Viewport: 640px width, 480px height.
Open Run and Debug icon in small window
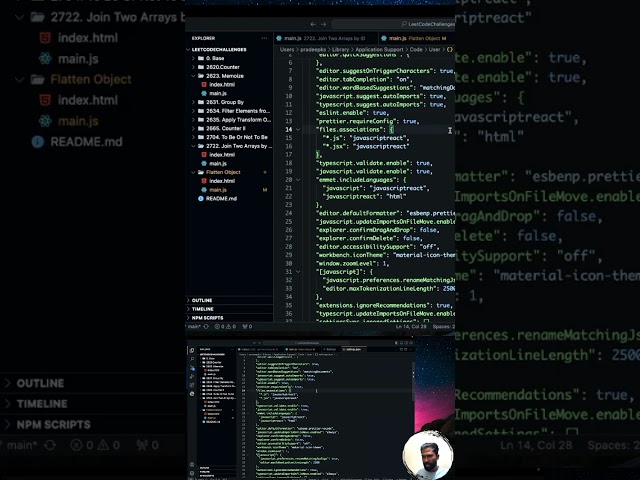[192, 376]
